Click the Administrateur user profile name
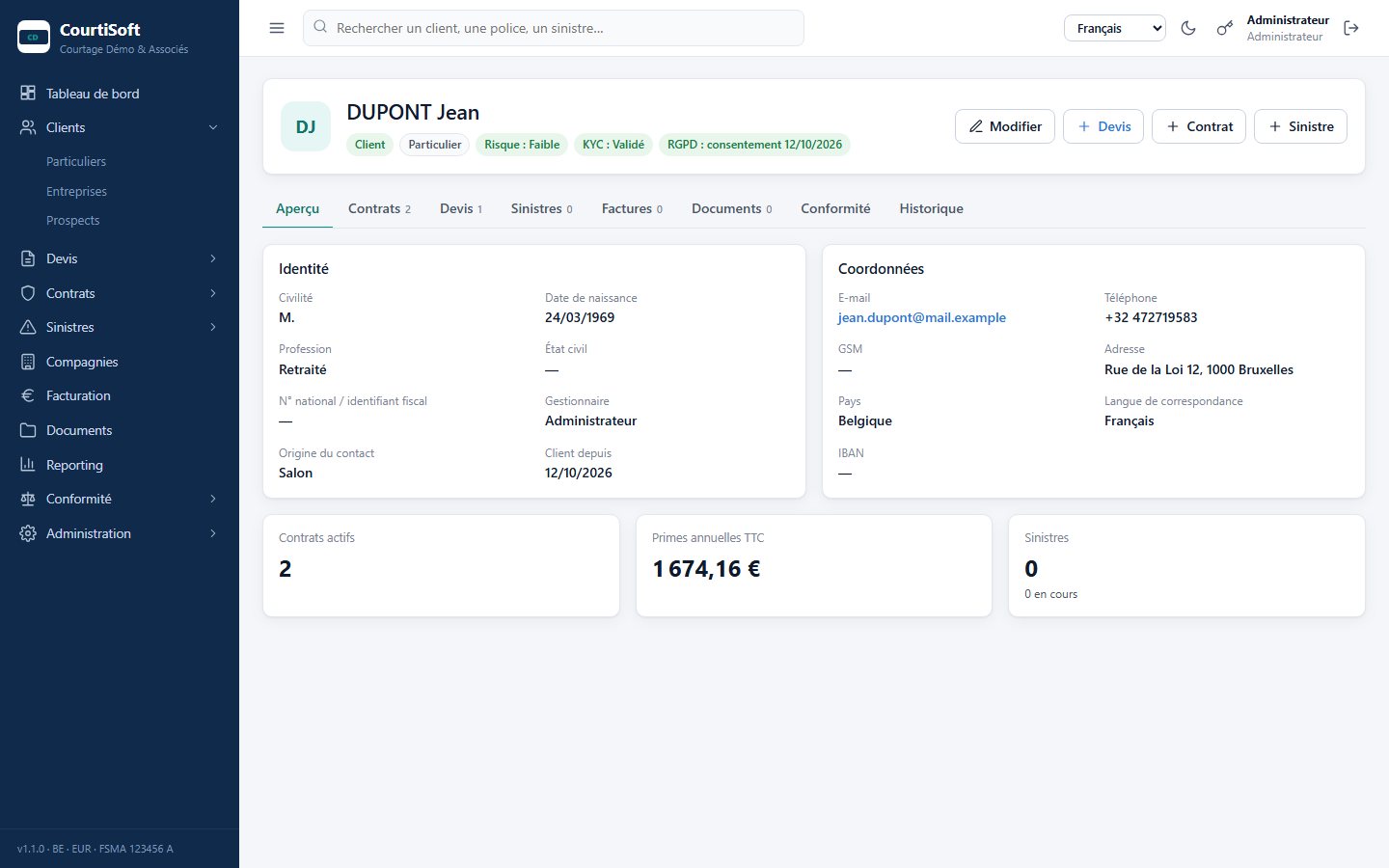 [1288, 20]
